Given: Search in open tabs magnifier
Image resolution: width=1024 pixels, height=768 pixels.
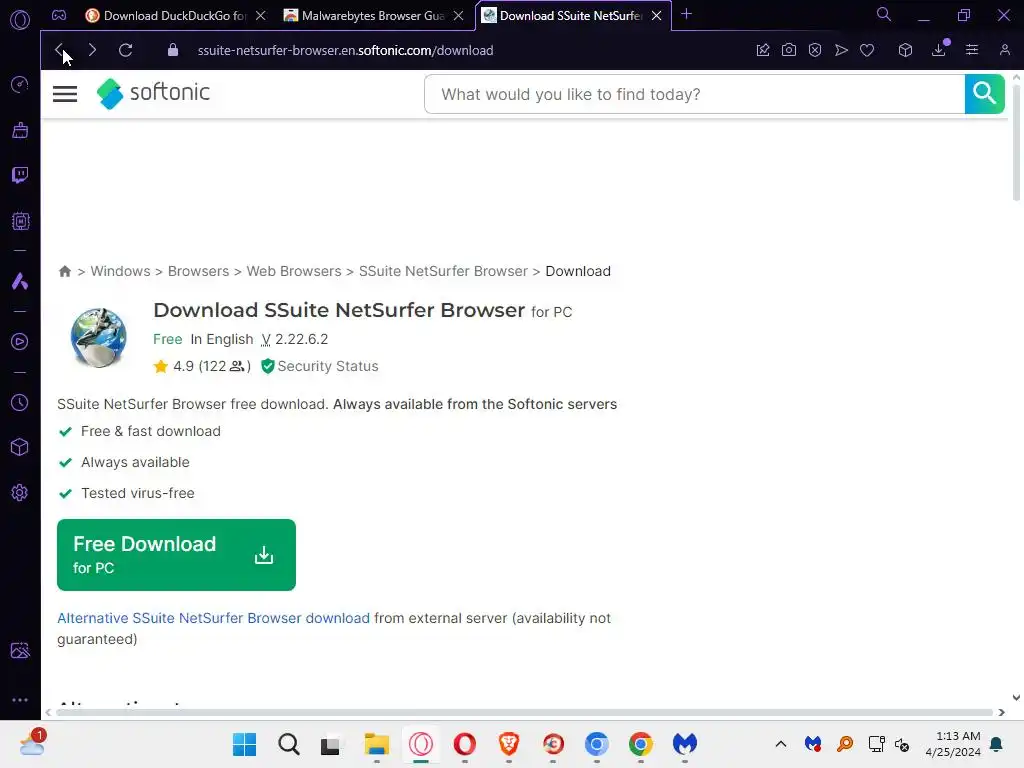Looking at the screenshot, I should point(884,14).
